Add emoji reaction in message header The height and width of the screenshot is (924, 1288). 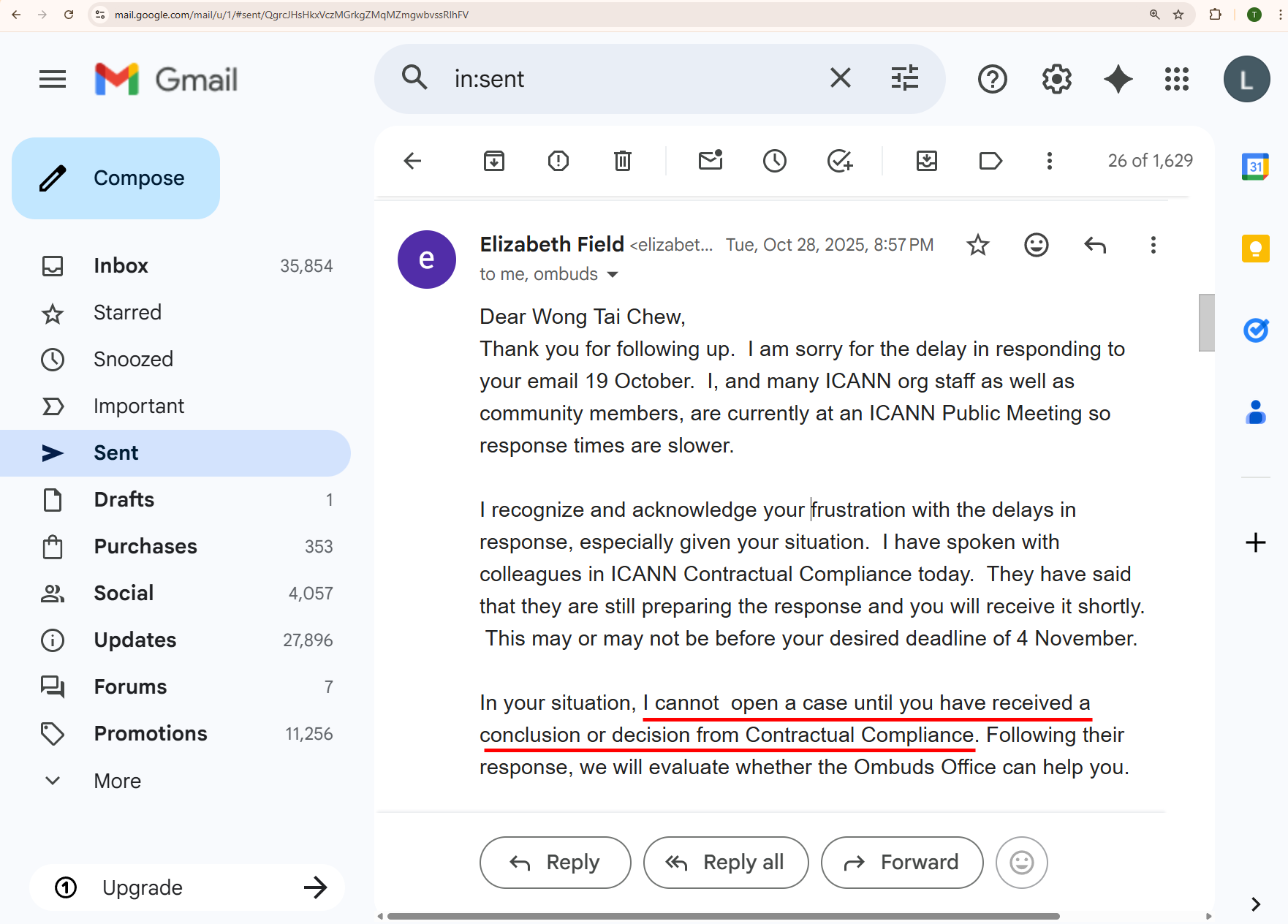[1037, 245]
